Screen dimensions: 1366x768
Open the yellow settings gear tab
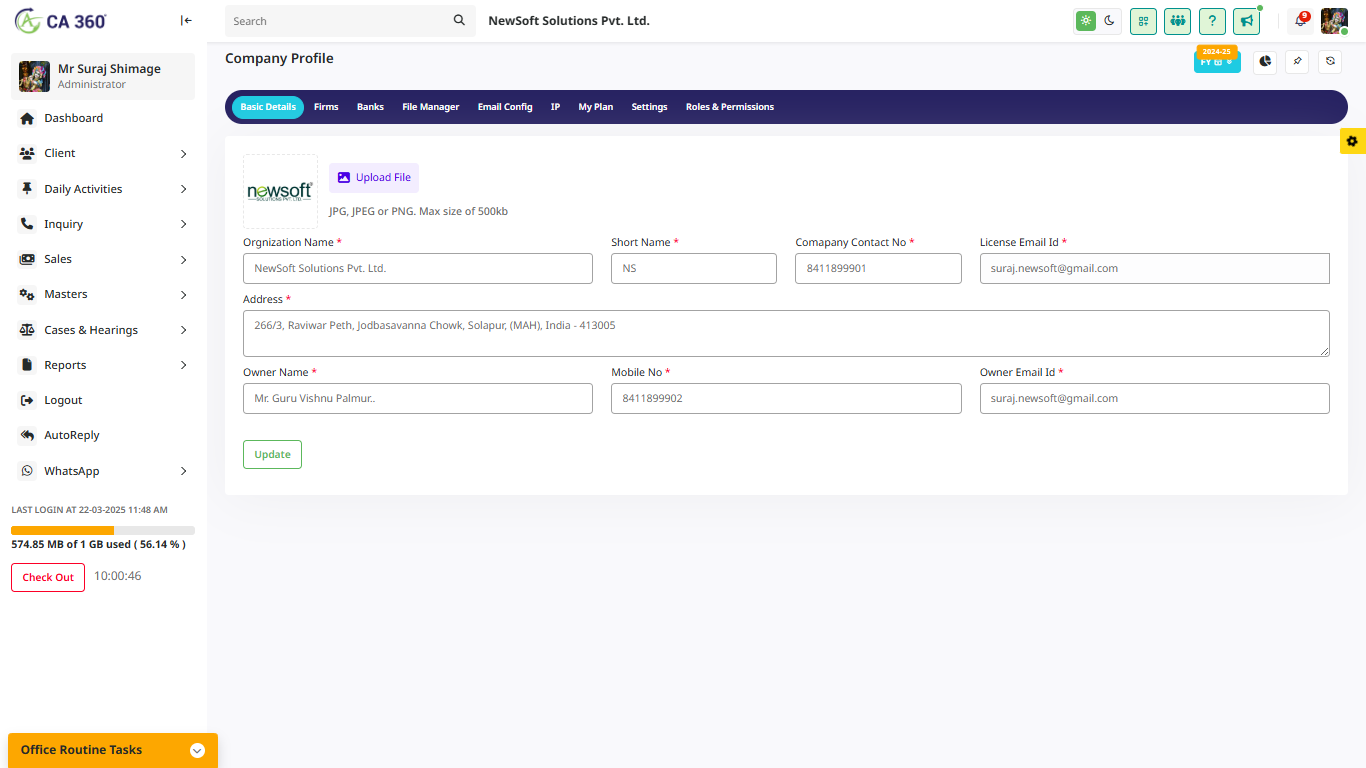(1353, 141)
